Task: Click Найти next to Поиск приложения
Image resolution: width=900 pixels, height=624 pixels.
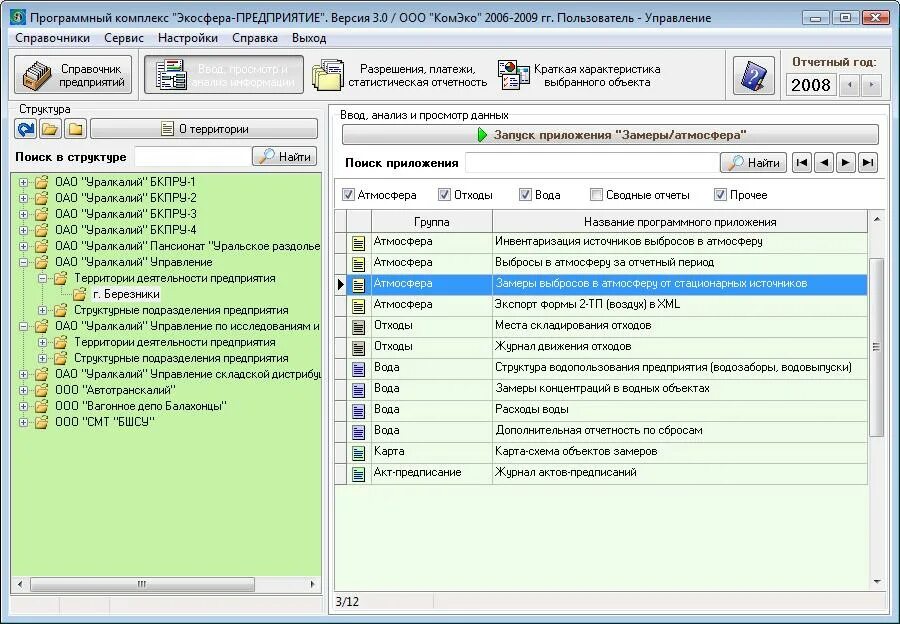Action: pyautogui.click(x=754, y=163)
